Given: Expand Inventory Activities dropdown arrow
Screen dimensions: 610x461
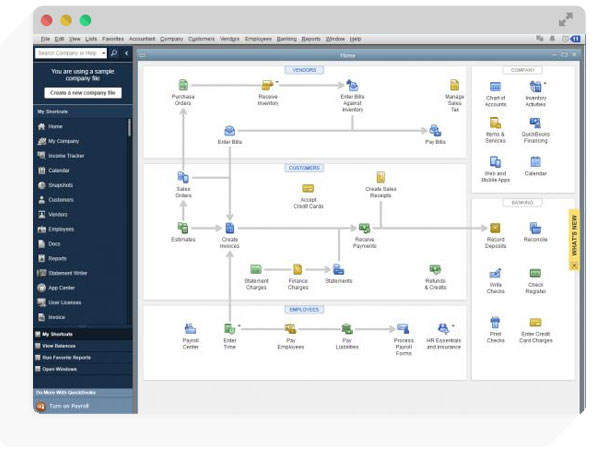Looking at the screenshot, I should (545, 83).
